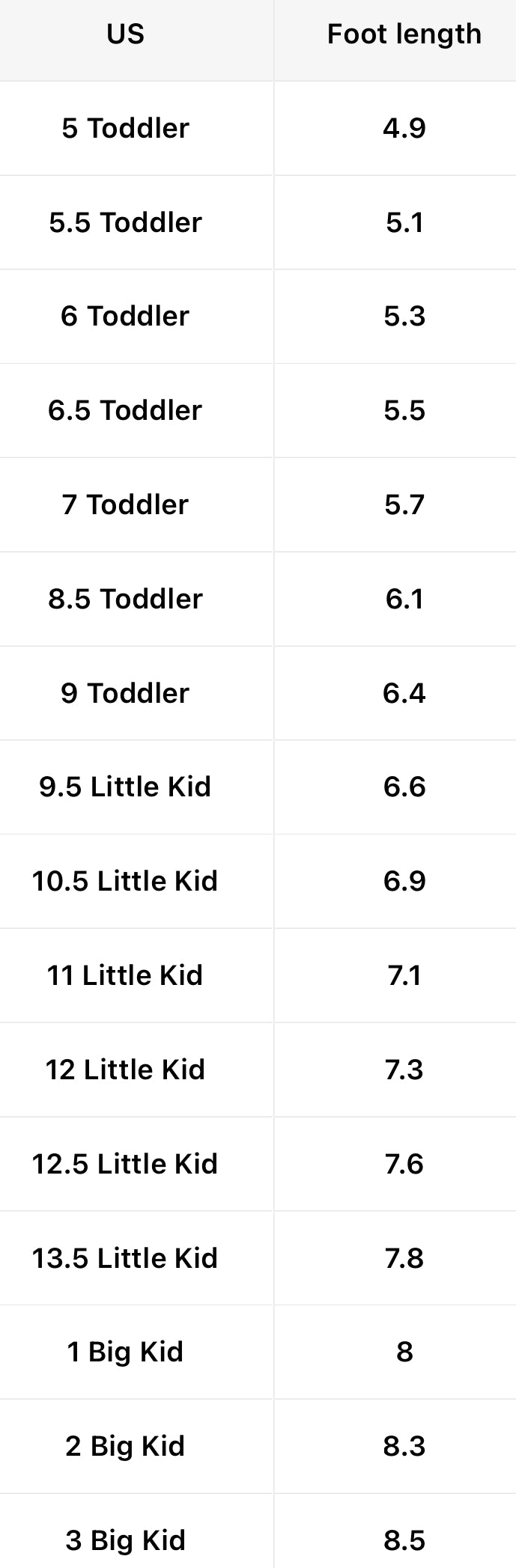This screenshot has height=1568, width=516.
Task: Select the 13.5 Little Kid cell
Action: pyautogui.click(x=125, y=1258)
